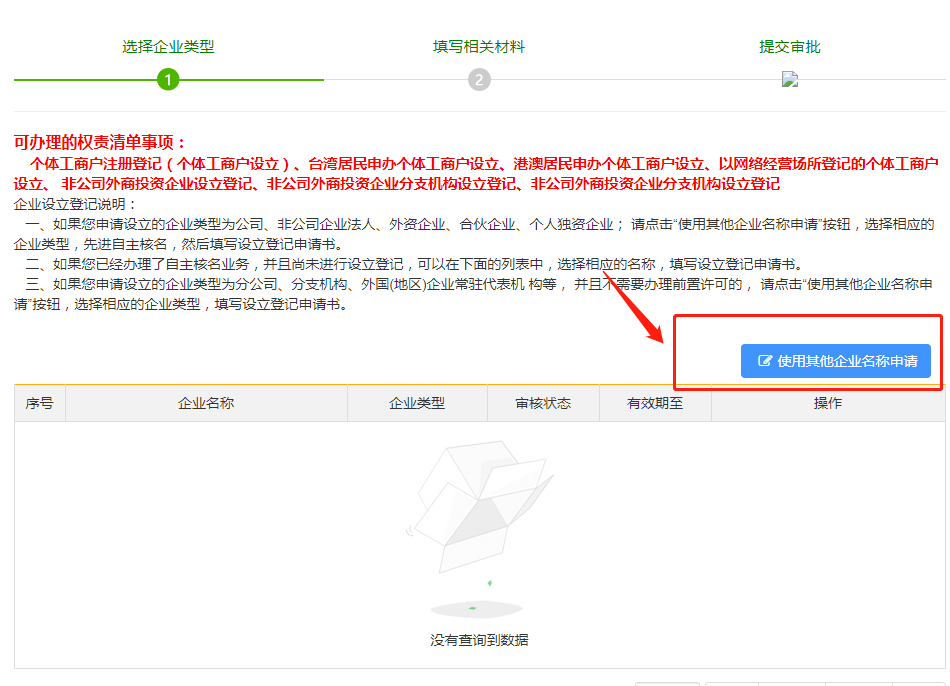Image resolution: width=950 pixels, height=686 pixels.
Task: Select the 审核状态 column header
Action: point(543,403)
